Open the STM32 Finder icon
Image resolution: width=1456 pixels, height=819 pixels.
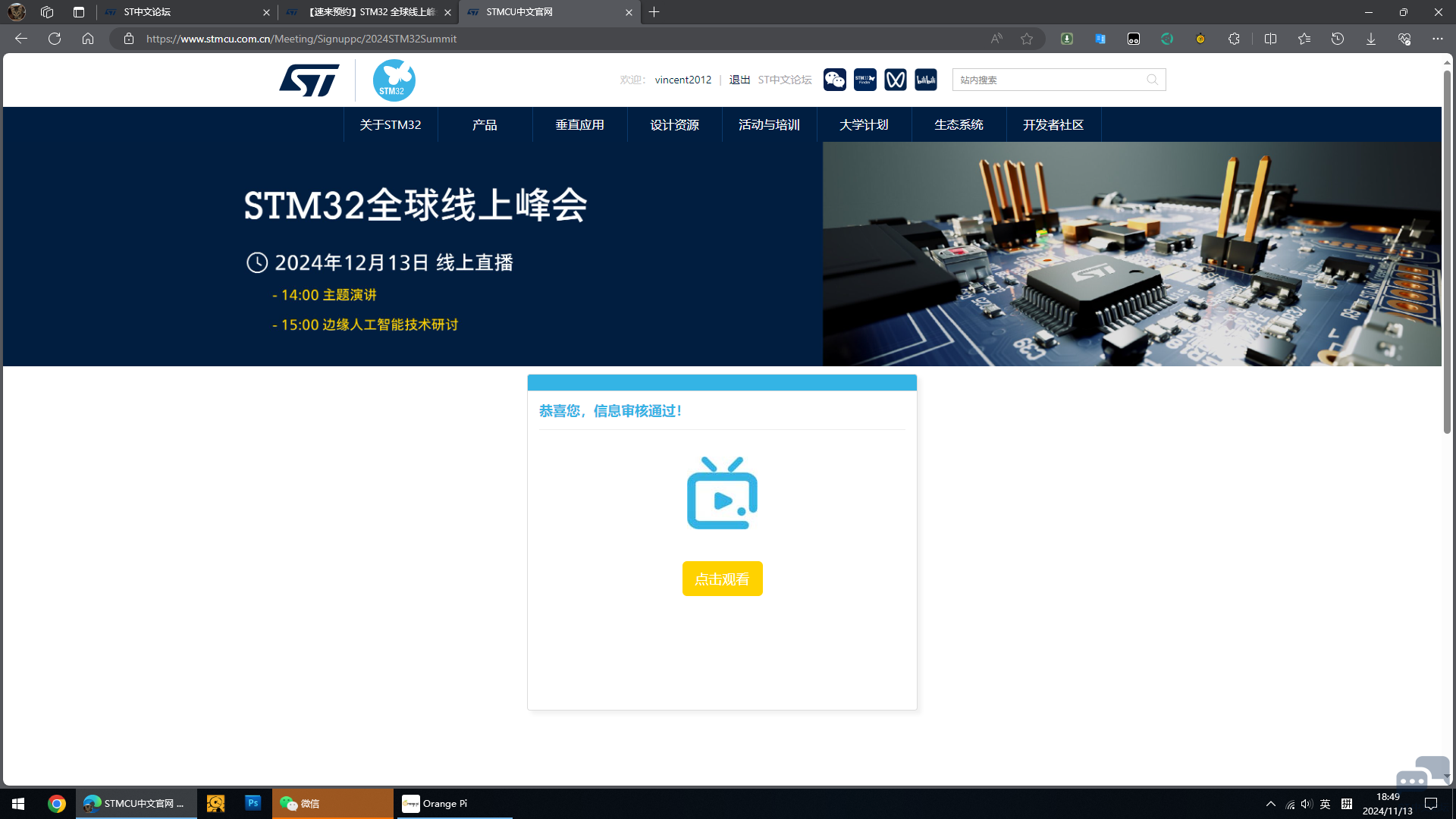tap(865, 80)
